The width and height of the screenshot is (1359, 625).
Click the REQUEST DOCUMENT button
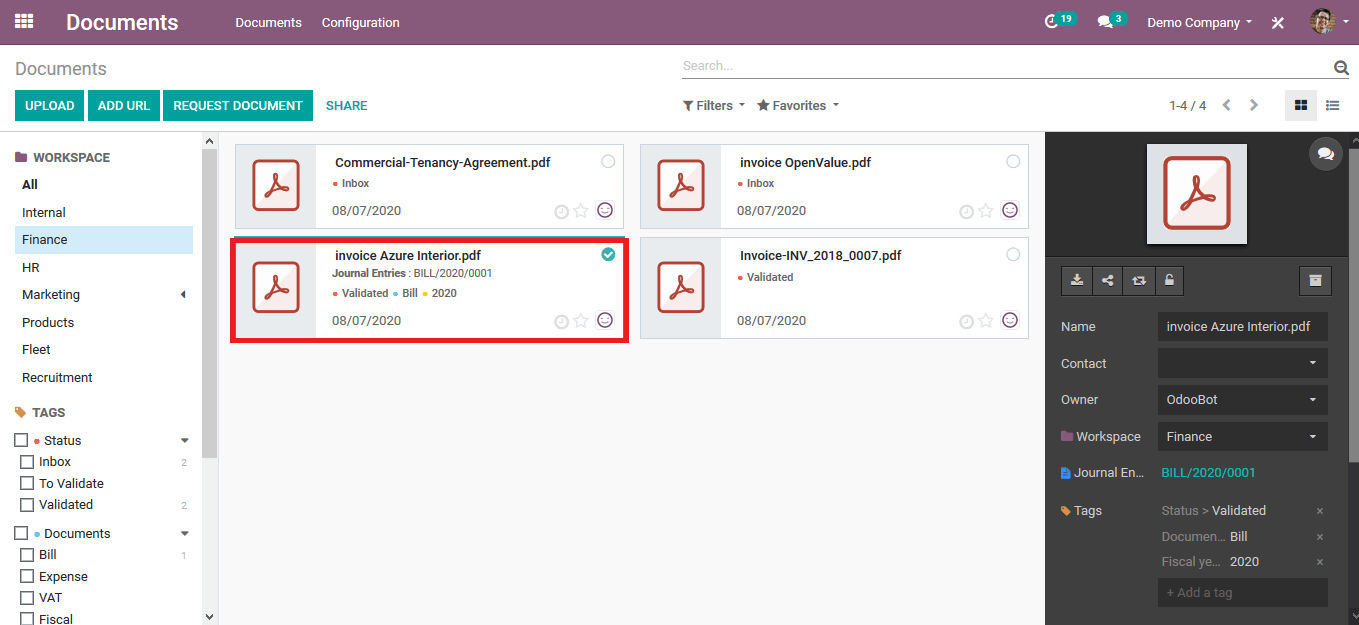click(238, 105)
